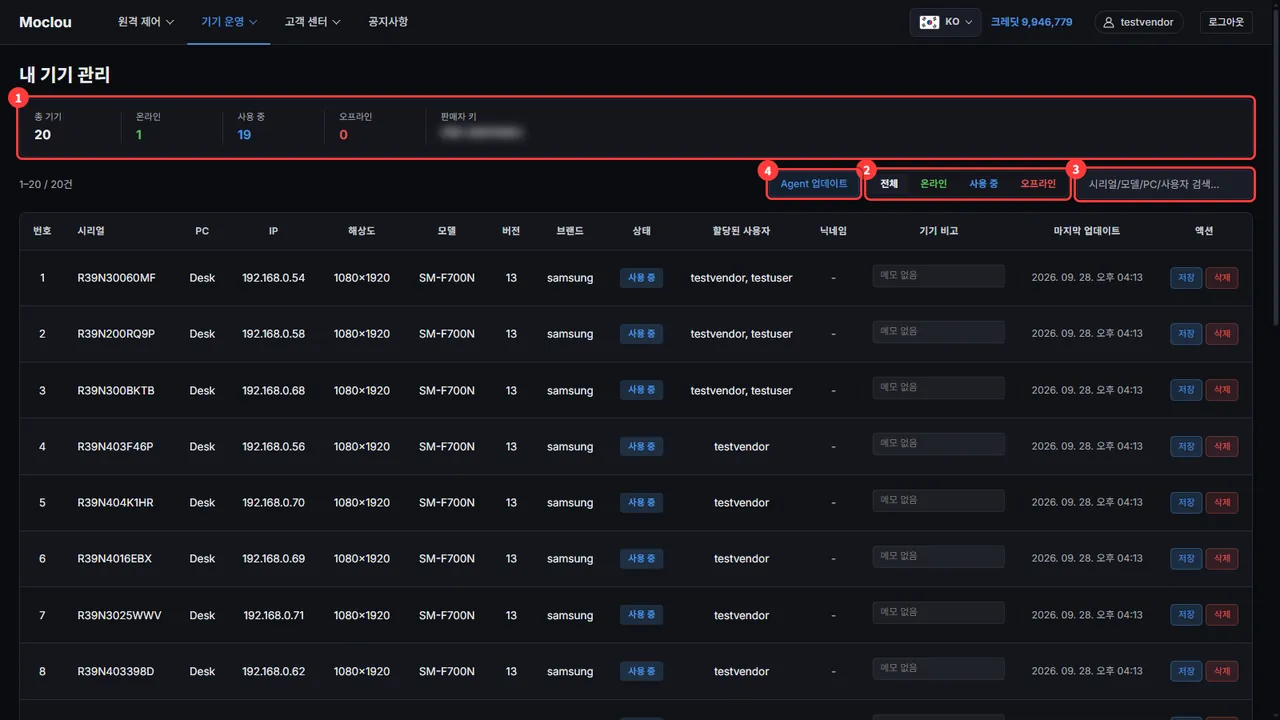Click the 시리얼 column header

click(x=91, y=231)
